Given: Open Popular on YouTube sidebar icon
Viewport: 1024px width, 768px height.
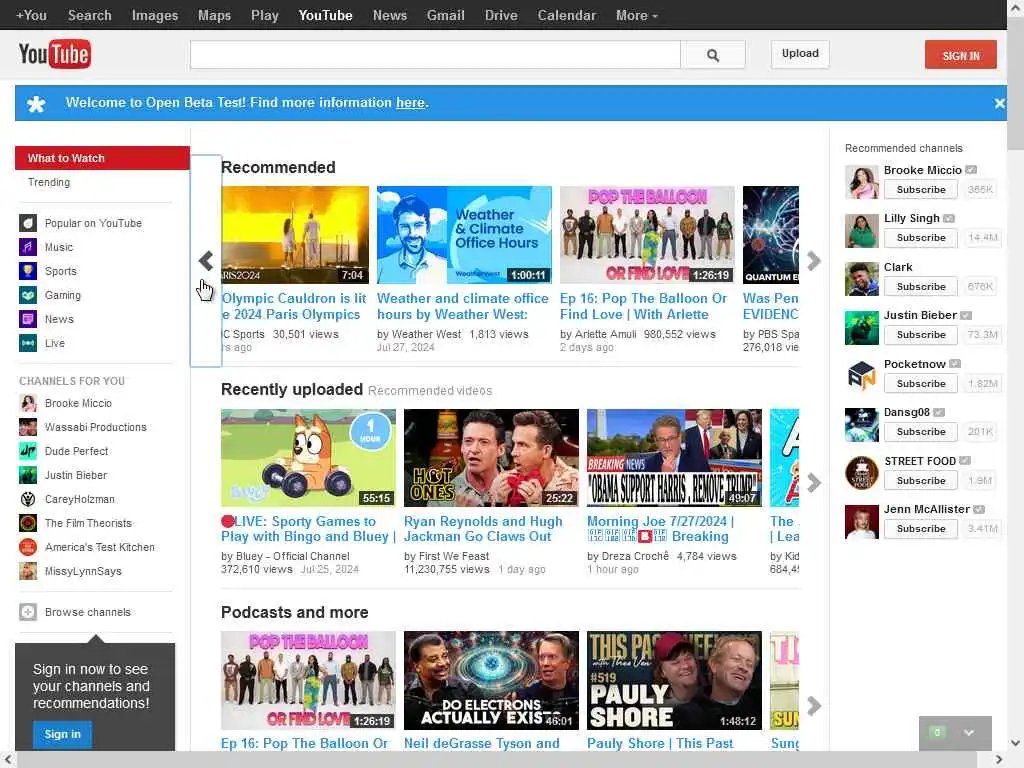Looking at the screenshot, I should 27,223.
